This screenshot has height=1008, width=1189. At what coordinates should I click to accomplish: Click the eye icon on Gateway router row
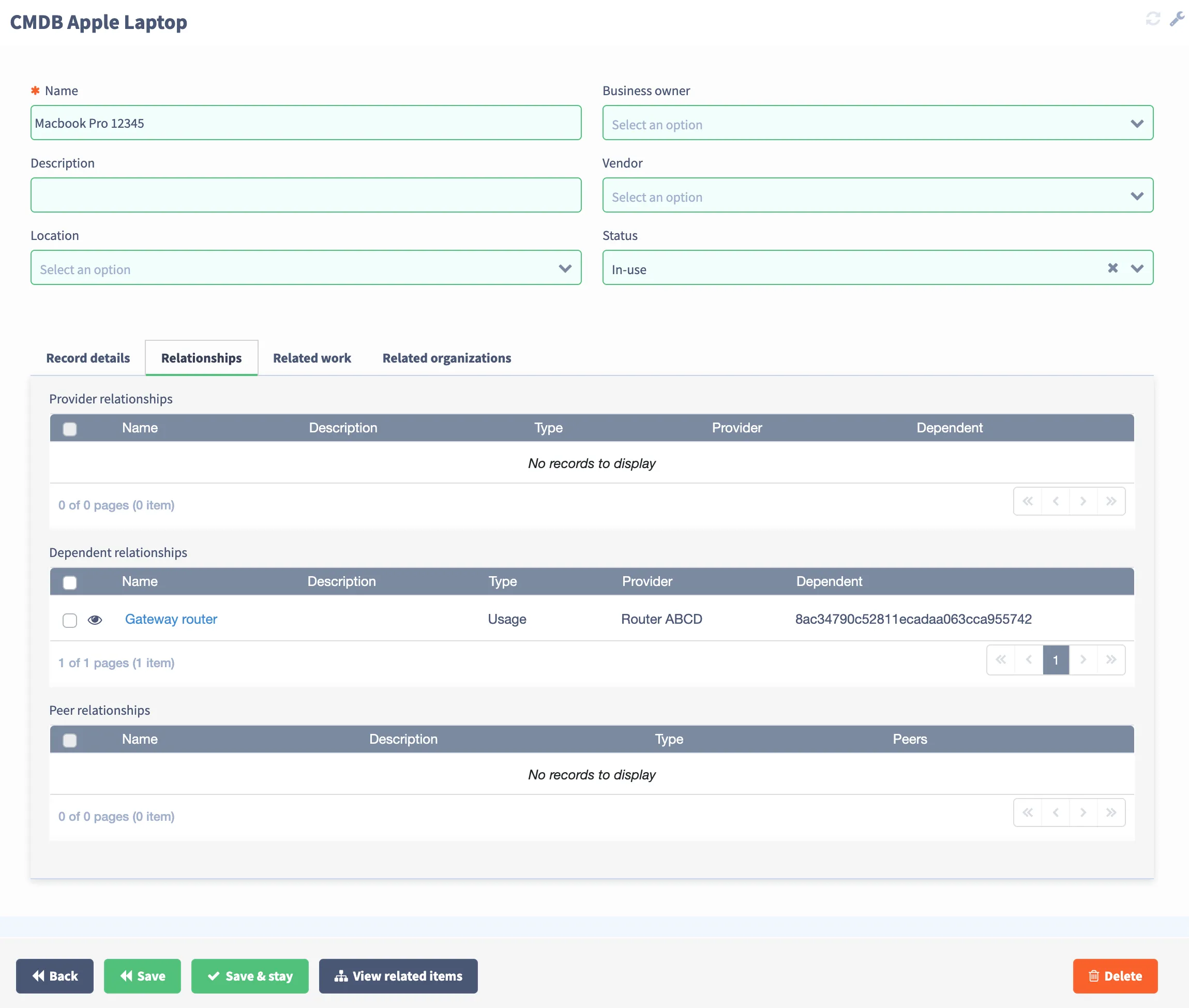95,620
